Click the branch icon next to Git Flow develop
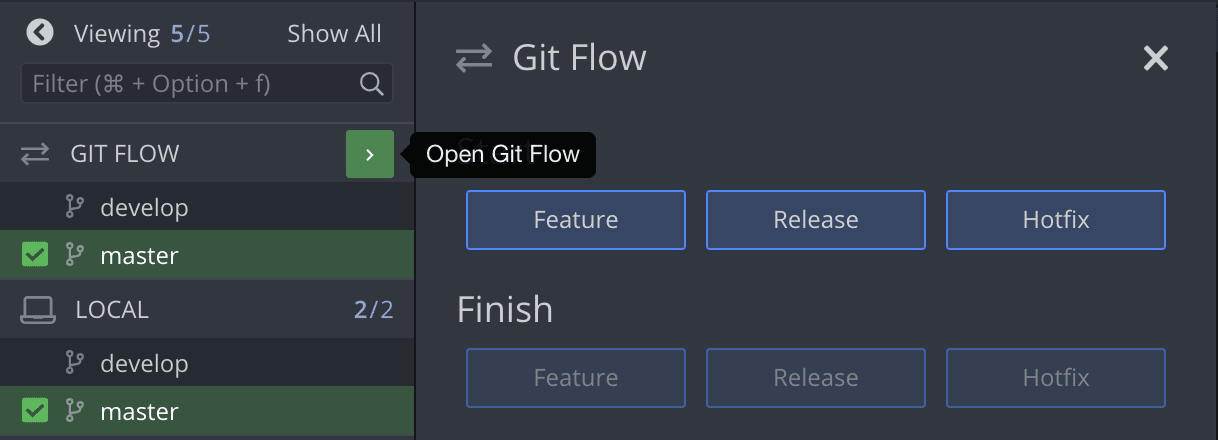 [x=75, y=207]
